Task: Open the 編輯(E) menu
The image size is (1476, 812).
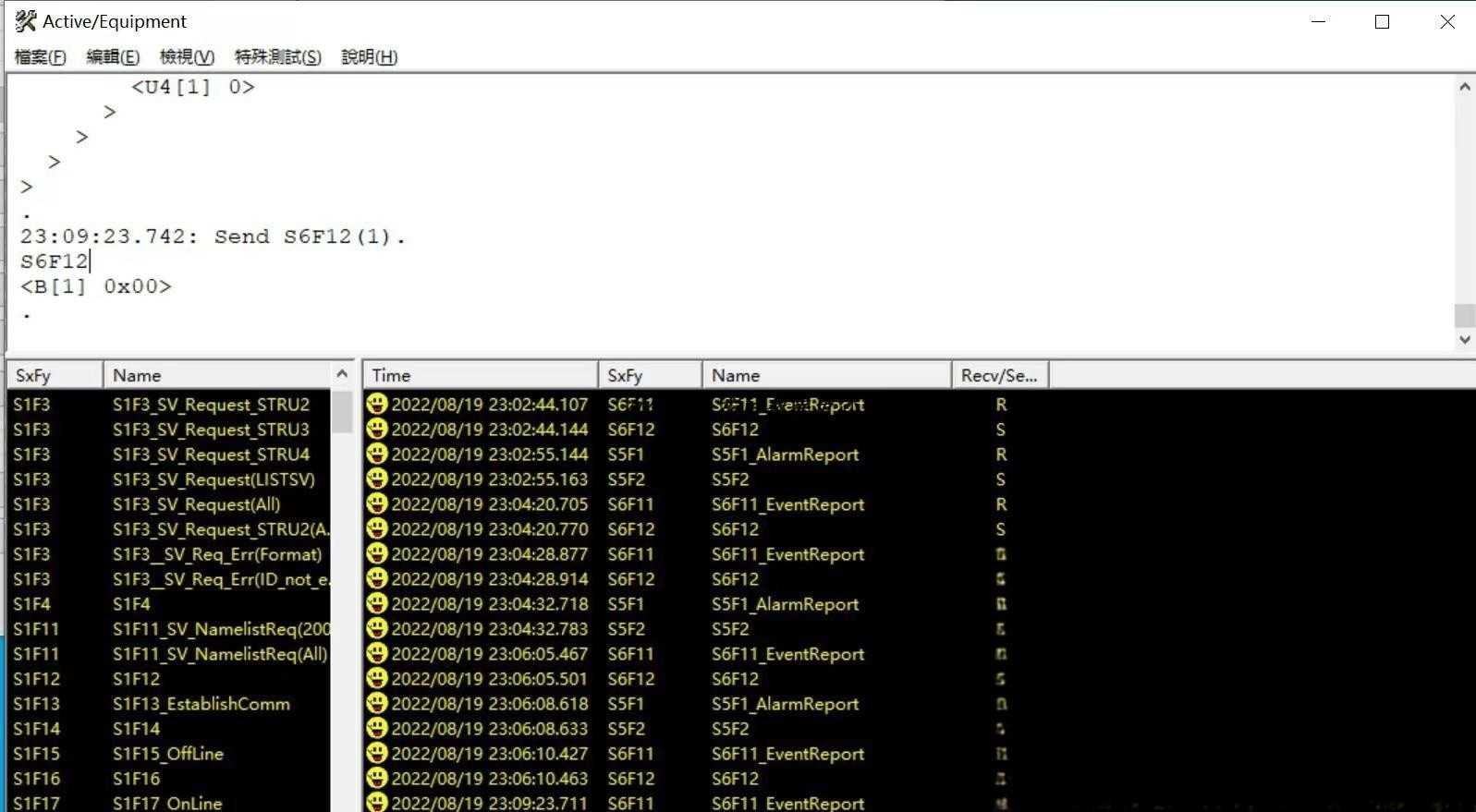Action: click(x=113, y=57)
